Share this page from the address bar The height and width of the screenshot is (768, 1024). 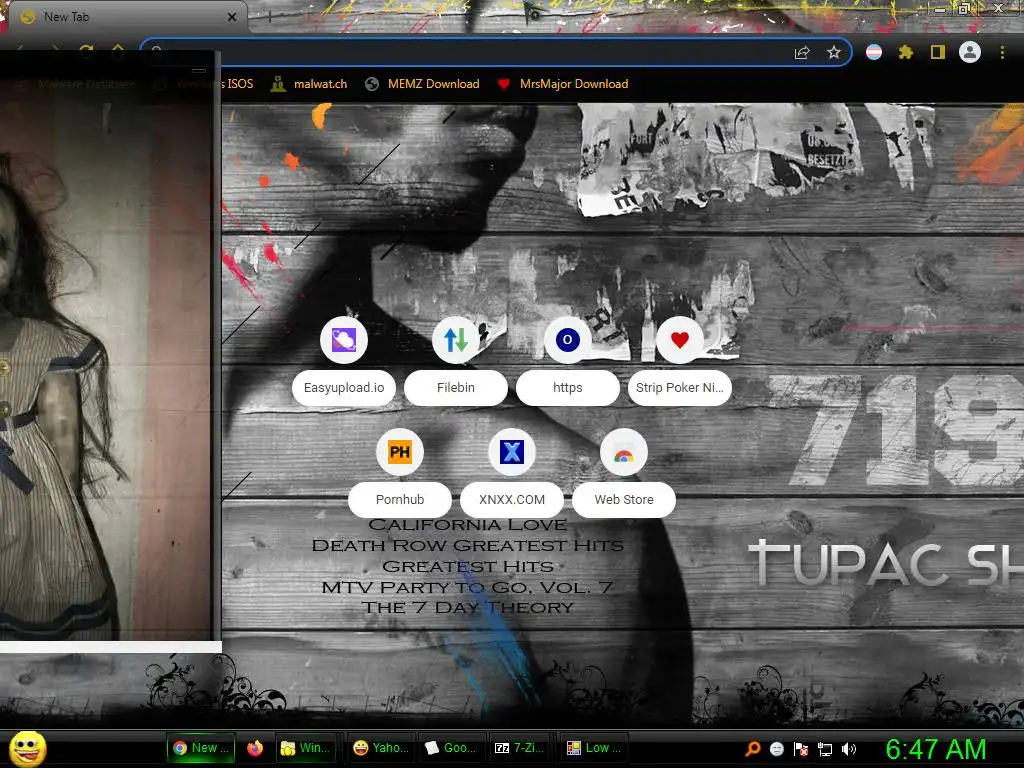tap(803, 52)
